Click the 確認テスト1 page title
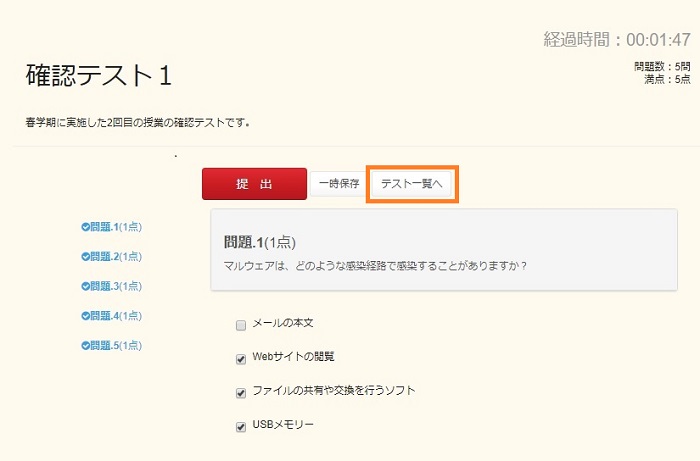 (x=100, y=76)
